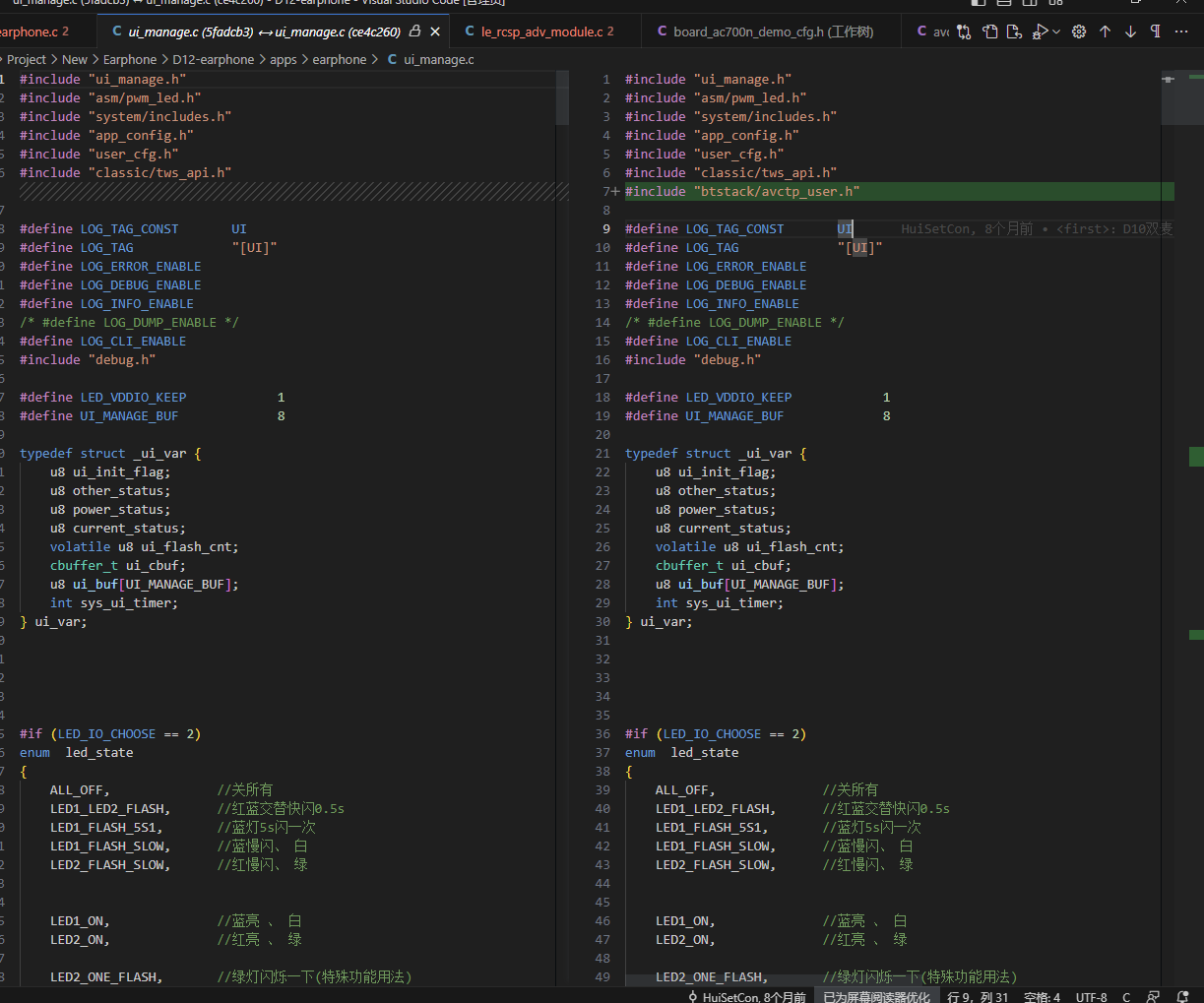
Task: Open 'apps' breadcrumb folder
Action: tap(284, 59)
